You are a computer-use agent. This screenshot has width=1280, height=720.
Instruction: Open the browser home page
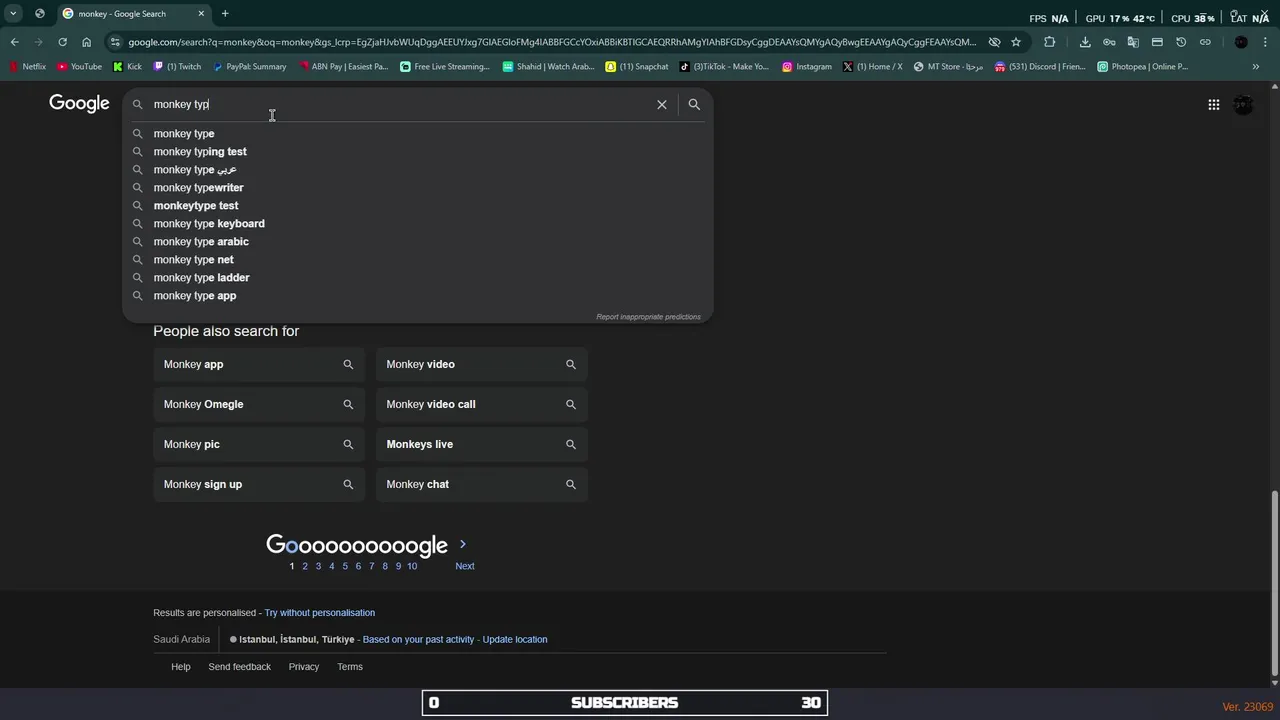(x=86, y=42)
